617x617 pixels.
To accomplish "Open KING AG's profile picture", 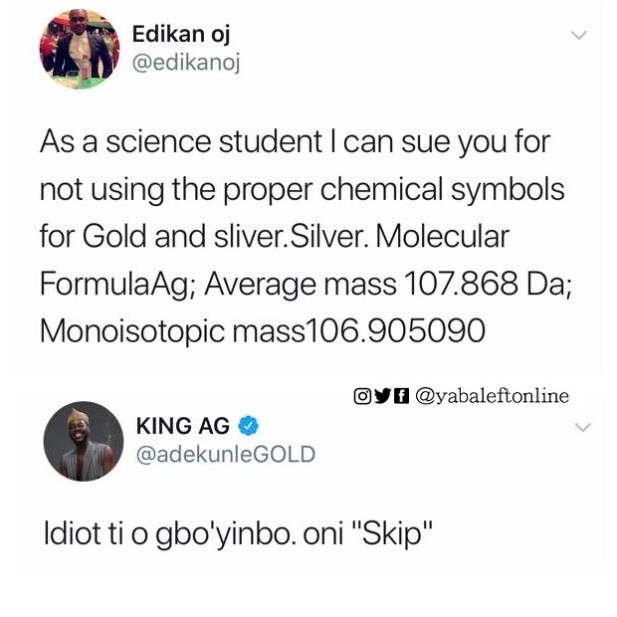I will 83,442.
